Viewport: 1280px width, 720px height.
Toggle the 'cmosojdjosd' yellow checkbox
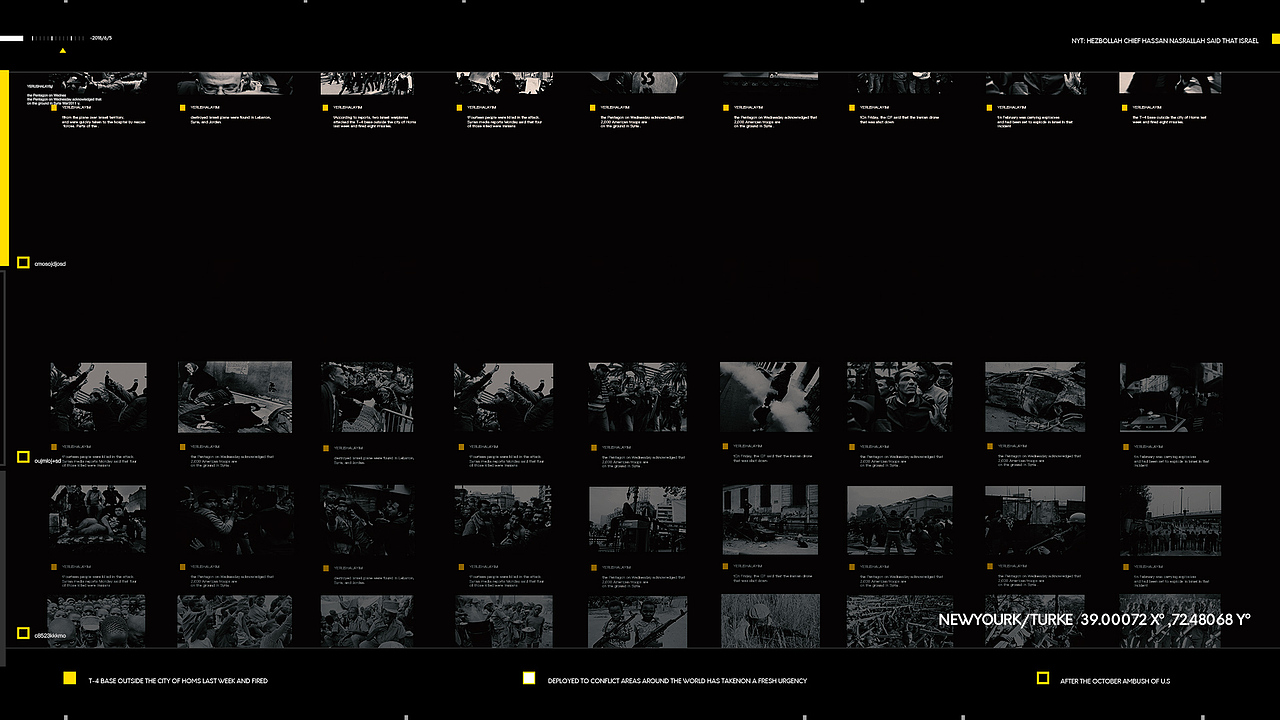pyautogui.click(x=23, y=263)
